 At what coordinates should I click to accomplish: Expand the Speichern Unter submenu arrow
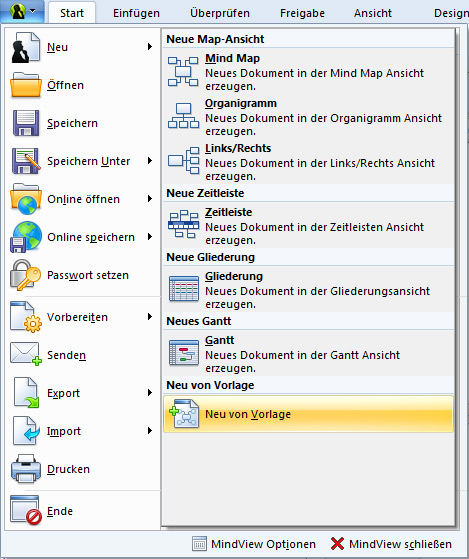(x=150, y=161)
